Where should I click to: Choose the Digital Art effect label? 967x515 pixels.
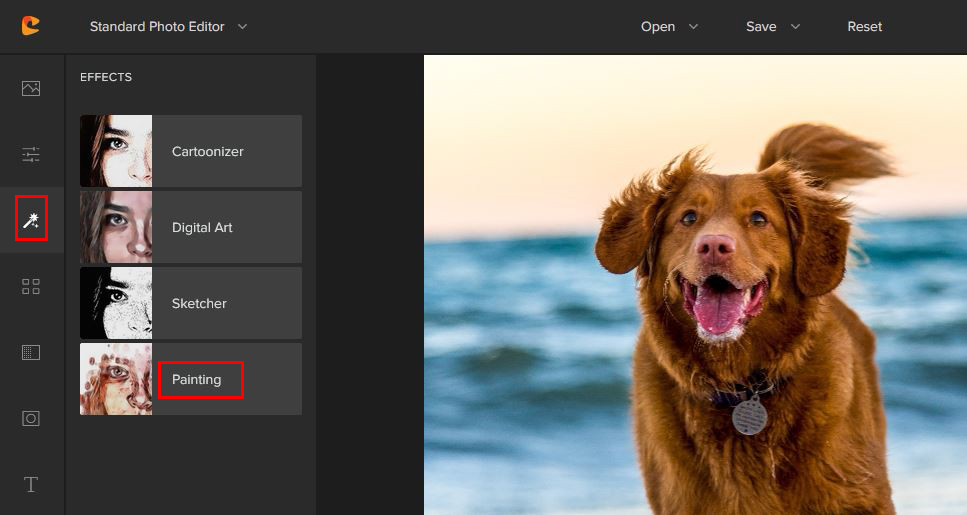[202, 228]
